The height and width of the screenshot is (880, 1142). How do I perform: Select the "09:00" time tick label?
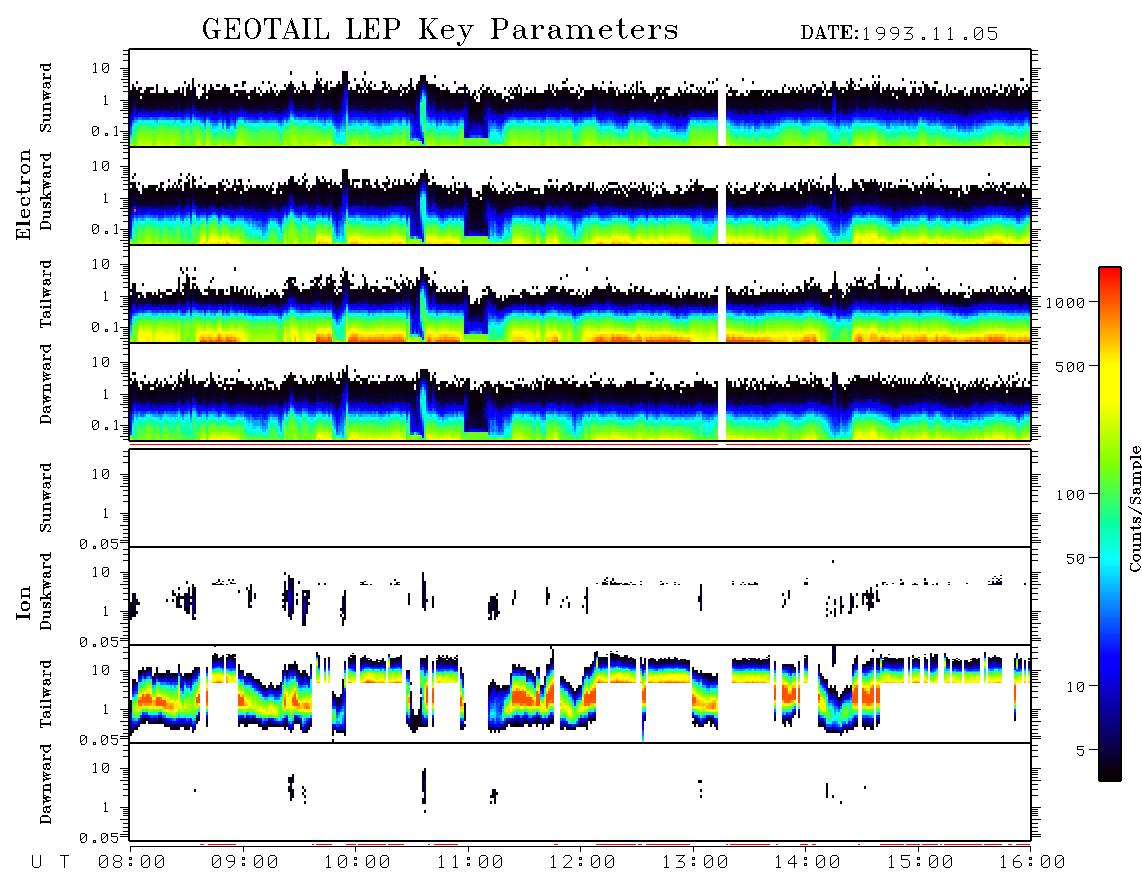pos(245,863)
